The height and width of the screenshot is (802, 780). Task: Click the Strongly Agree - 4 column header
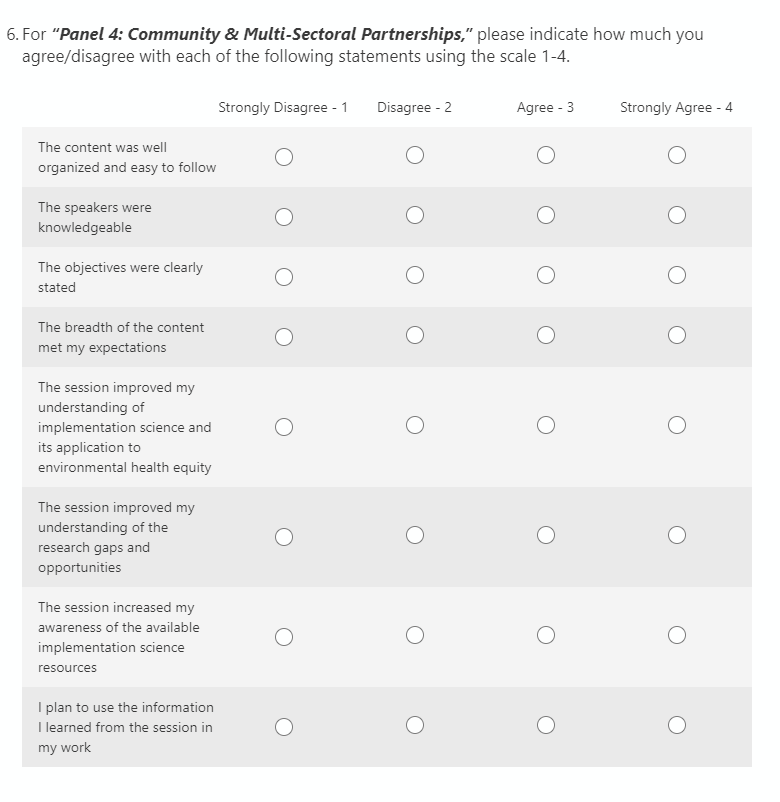click(676, 107)
